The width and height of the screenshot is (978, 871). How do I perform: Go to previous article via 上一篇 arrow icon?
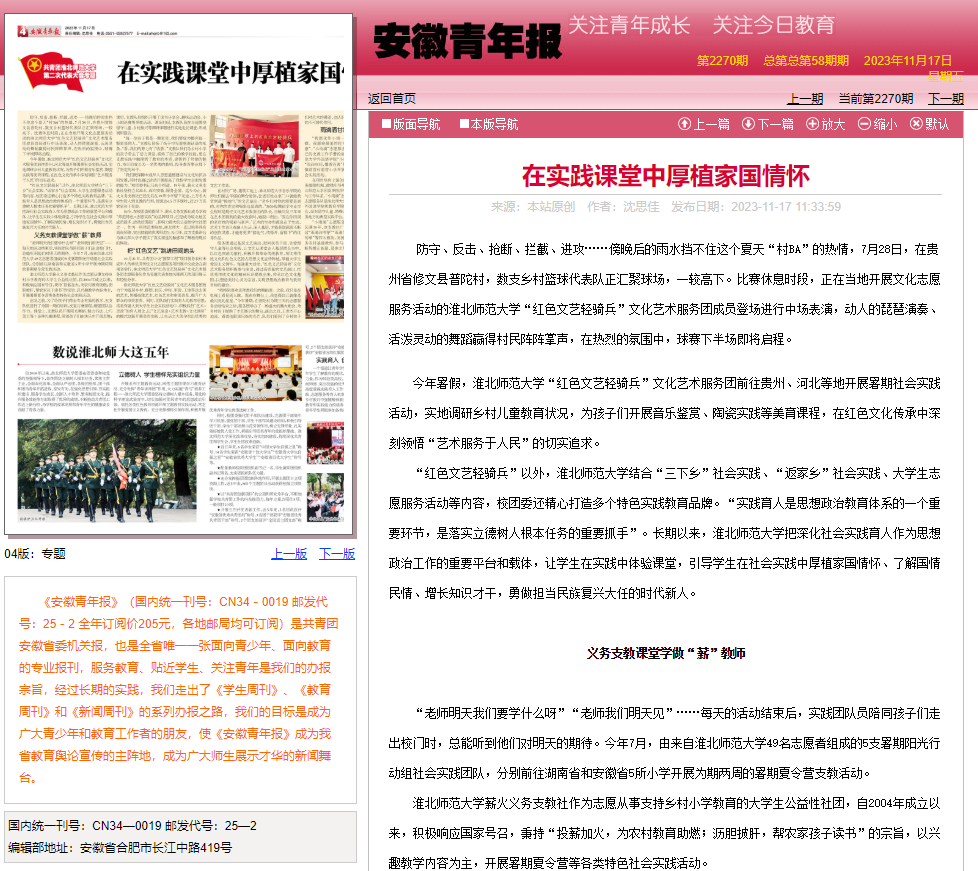click(686, 122)
